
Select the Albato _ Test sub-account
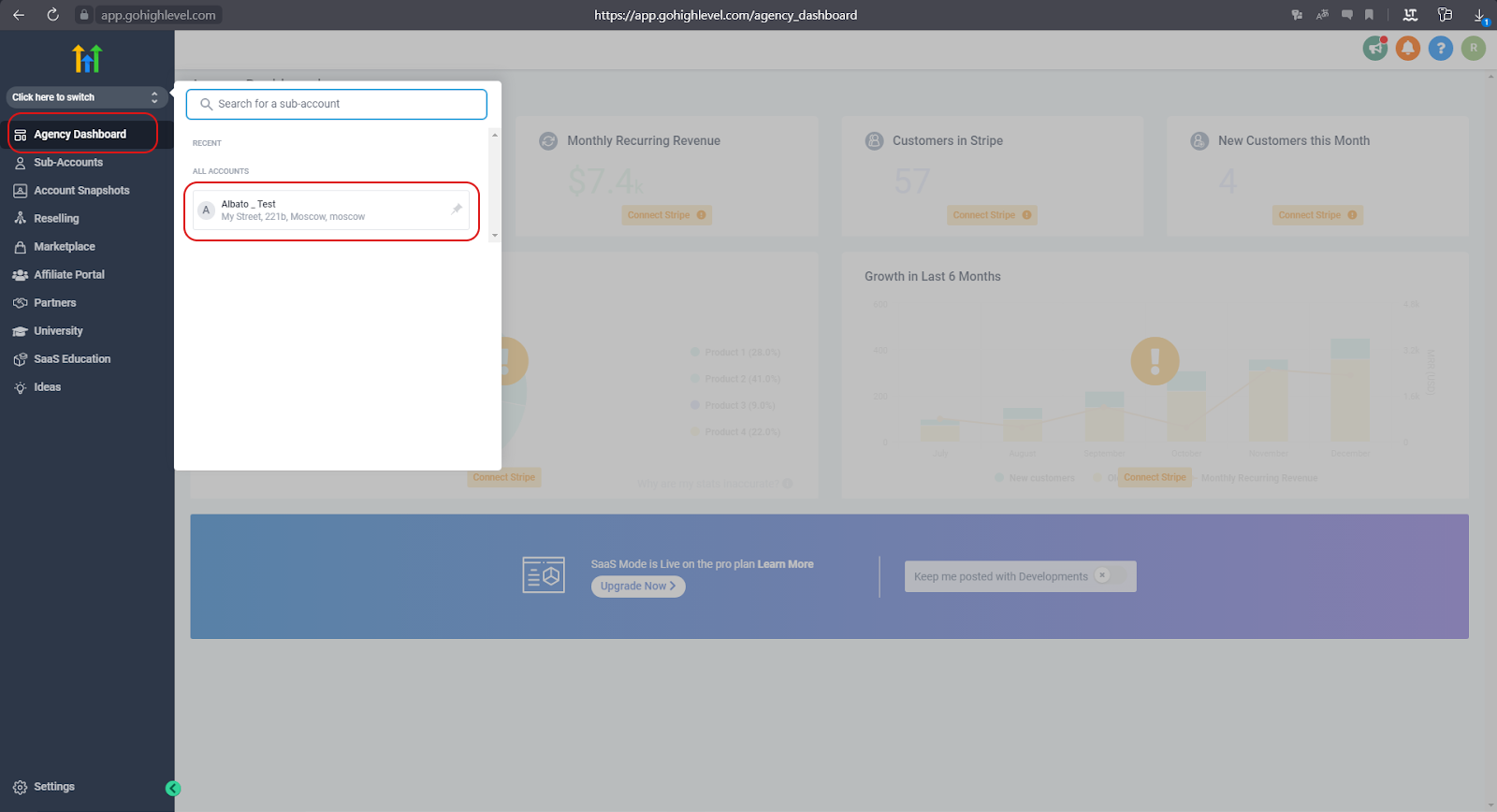[331, 210]
